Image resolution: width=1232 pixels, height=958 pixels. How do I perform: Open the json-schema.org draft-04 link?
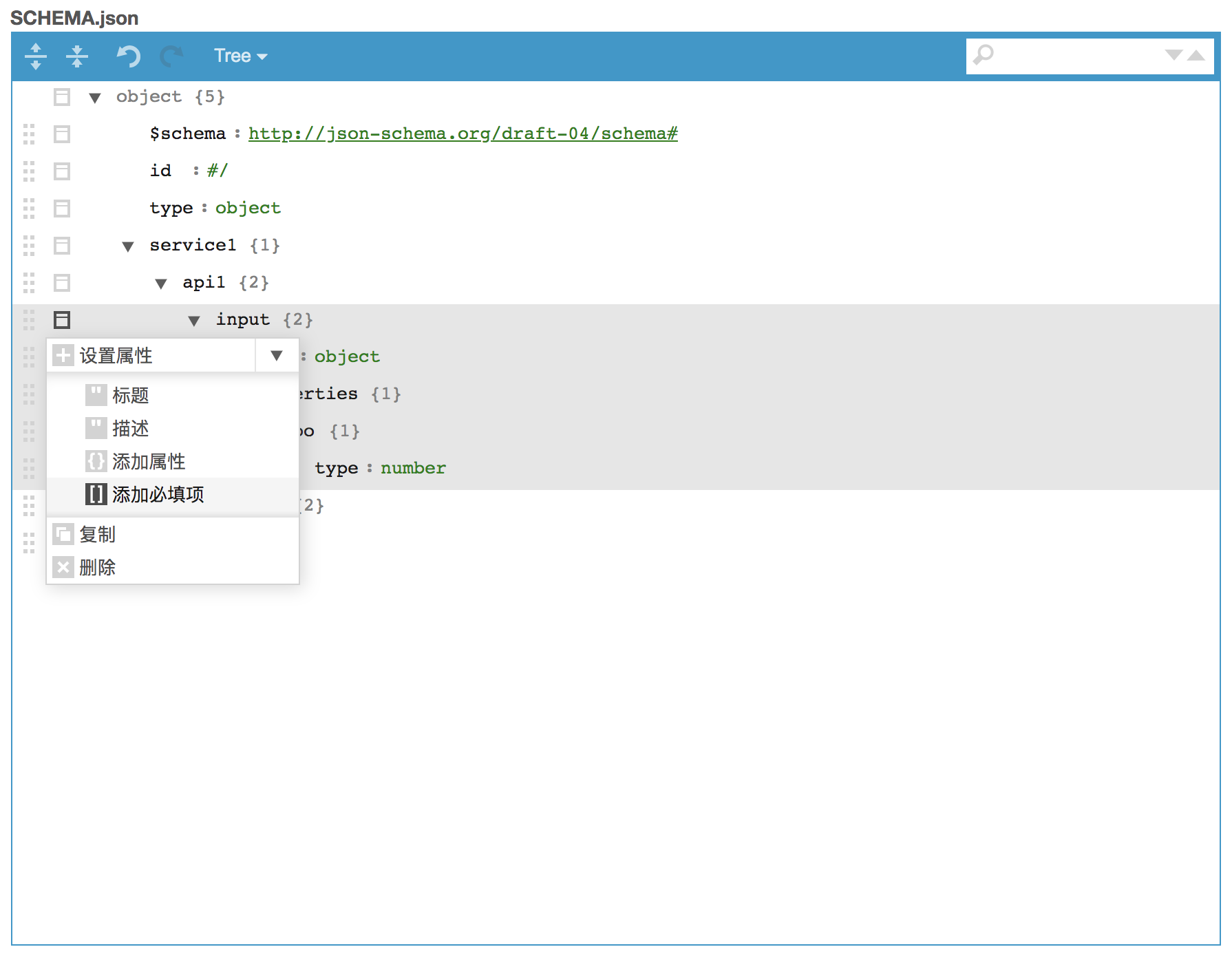pyautogui.click(x=463, y=134)
